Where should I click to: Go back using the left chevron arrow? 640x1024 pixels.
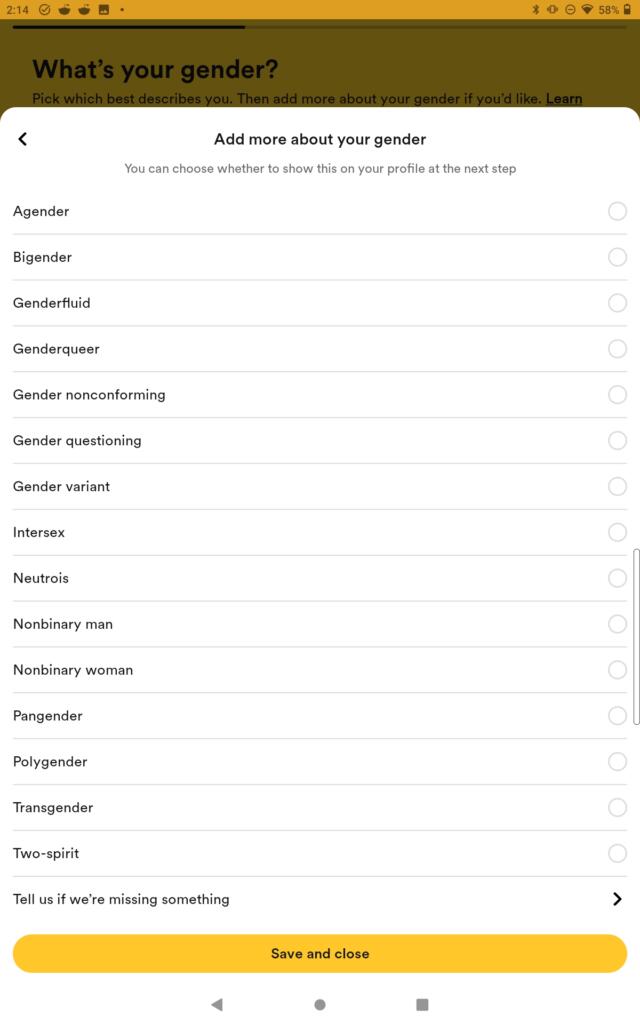(x=23, y=139)
